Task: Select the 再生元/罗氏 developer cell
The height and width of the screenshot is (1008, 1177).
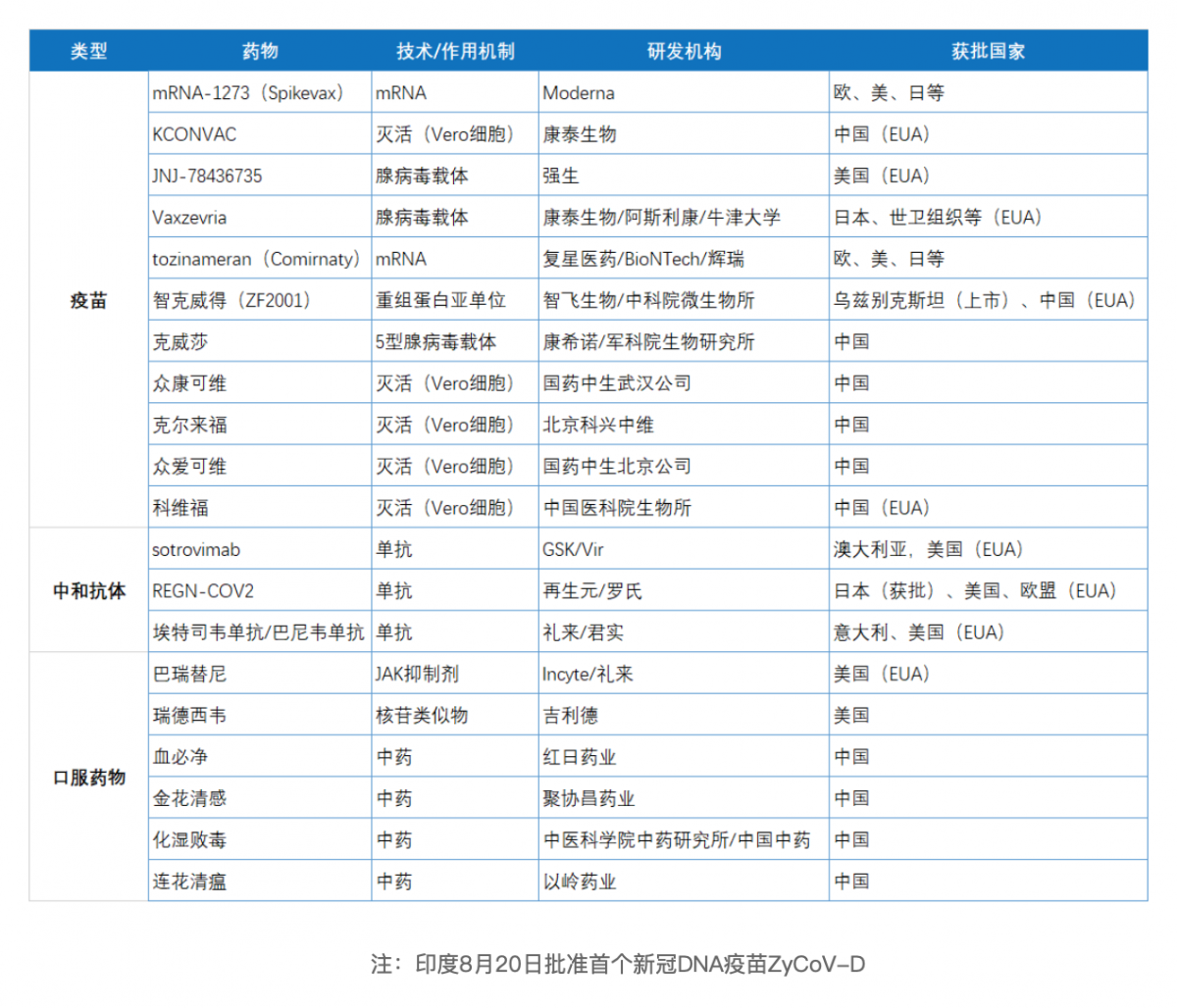Action: click(x=684, y=590)
